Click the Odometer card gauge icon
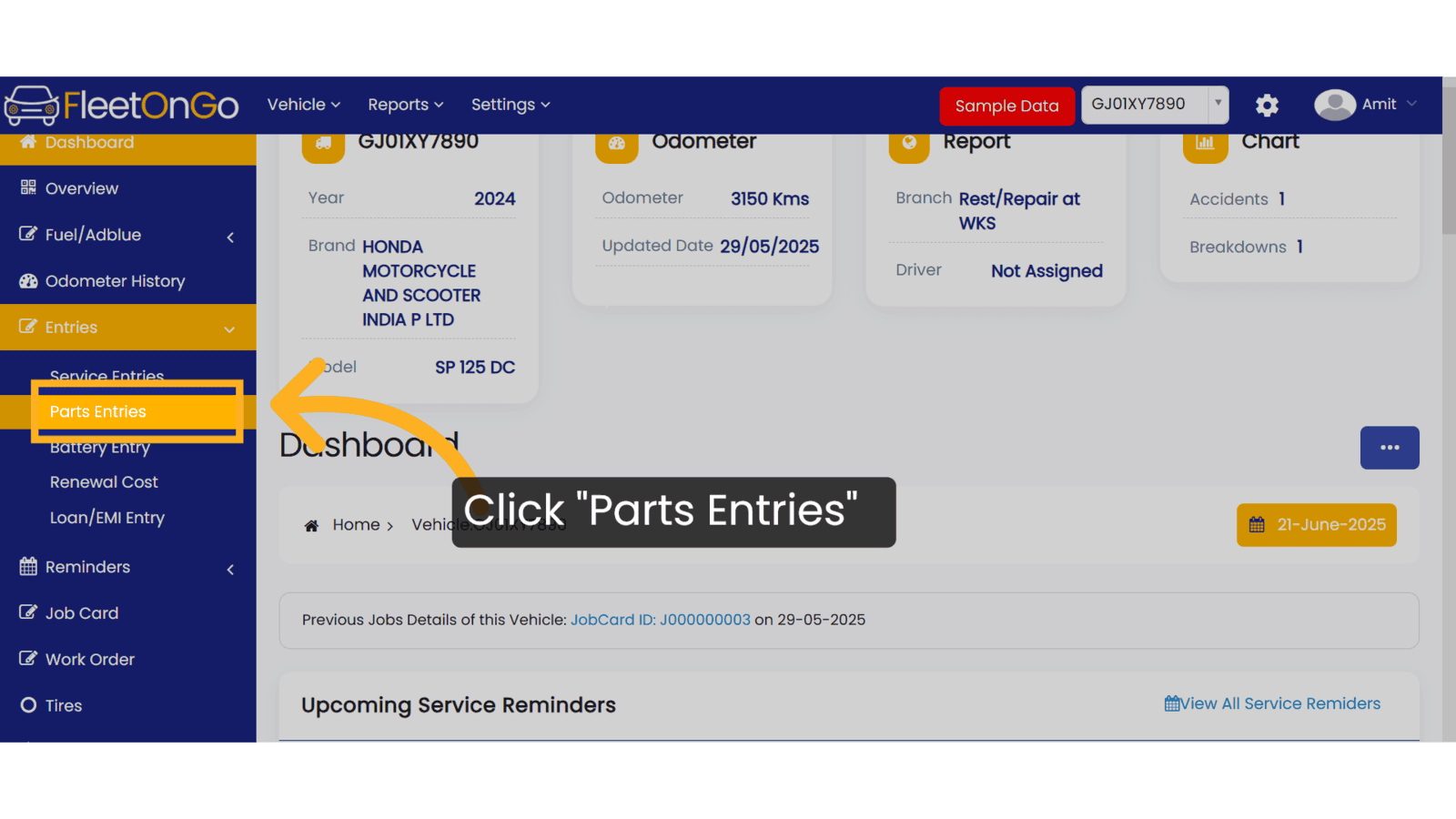1456x819 pixels. 617,144
